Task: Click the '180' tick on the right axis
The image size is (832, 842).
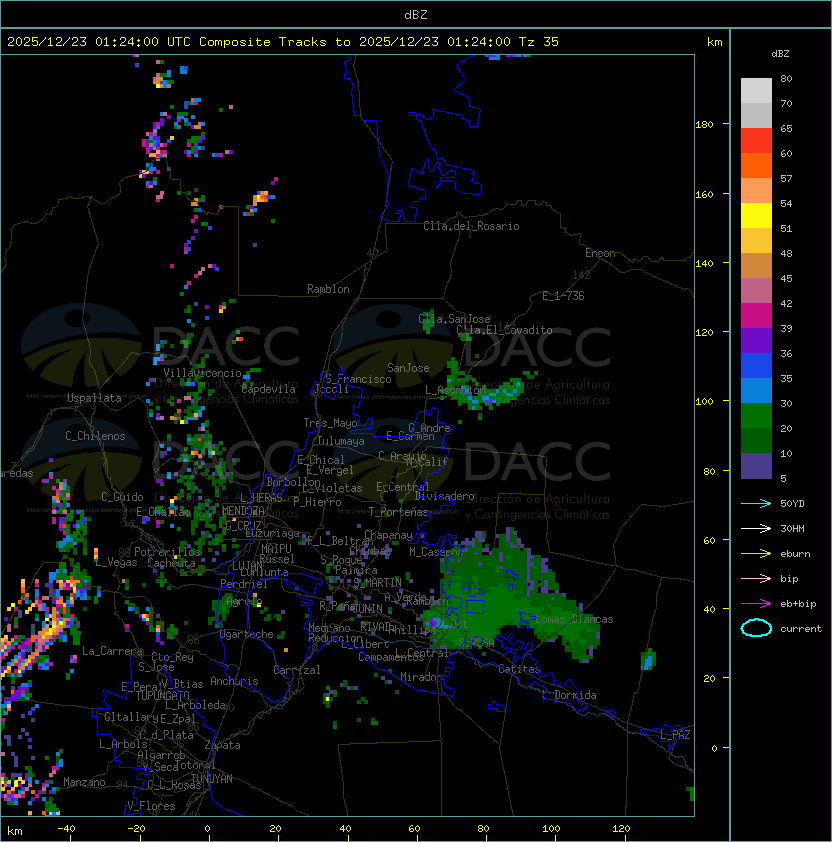Action: [704, 125]
